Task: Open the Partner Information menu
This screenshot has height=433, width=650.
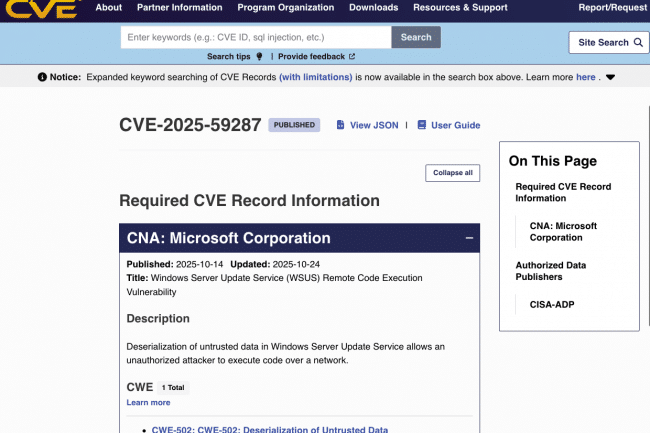Action: (180, 8)
